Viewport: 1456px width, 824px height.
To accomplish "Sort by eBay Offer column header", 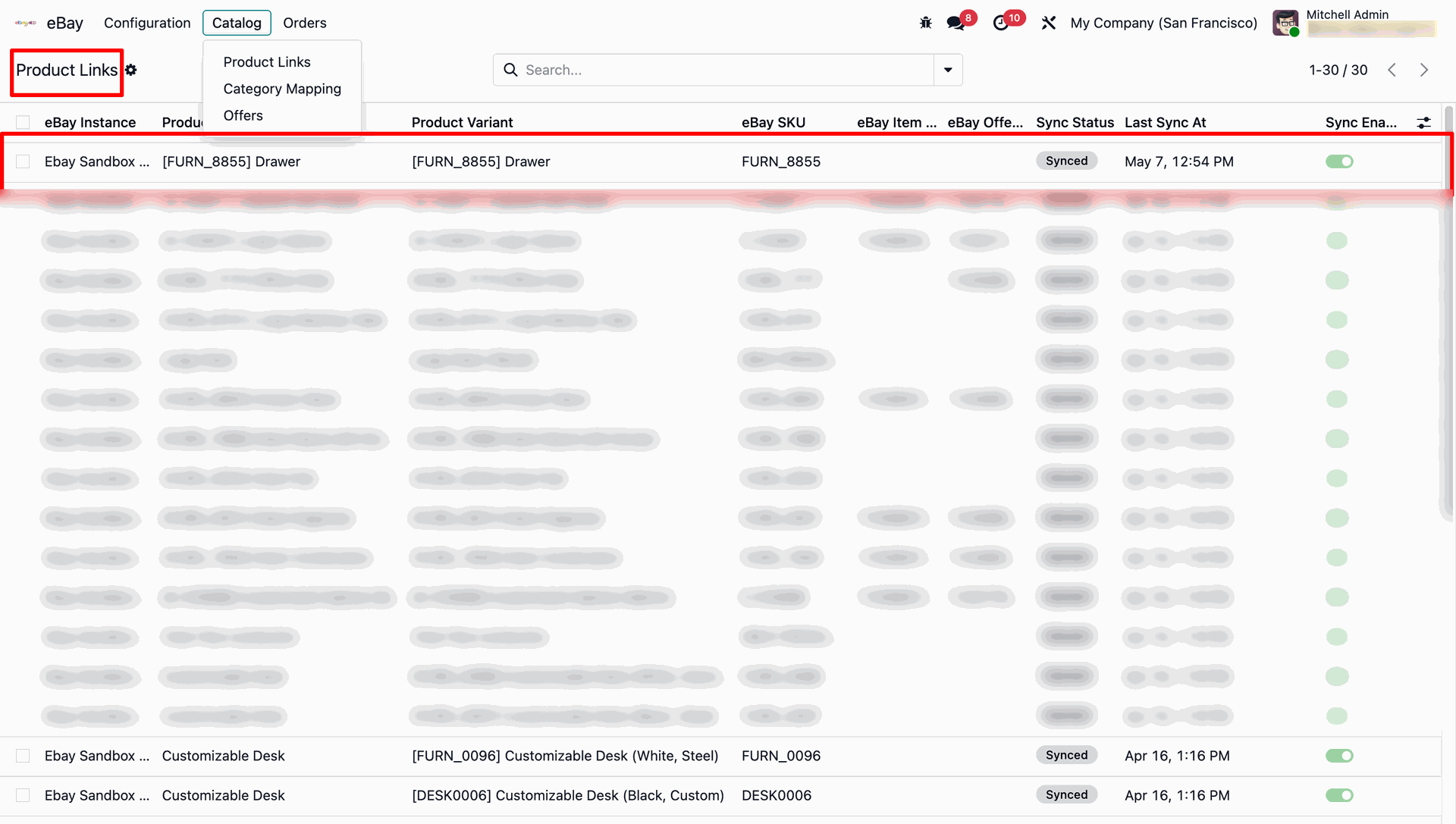I will point(985,122).
